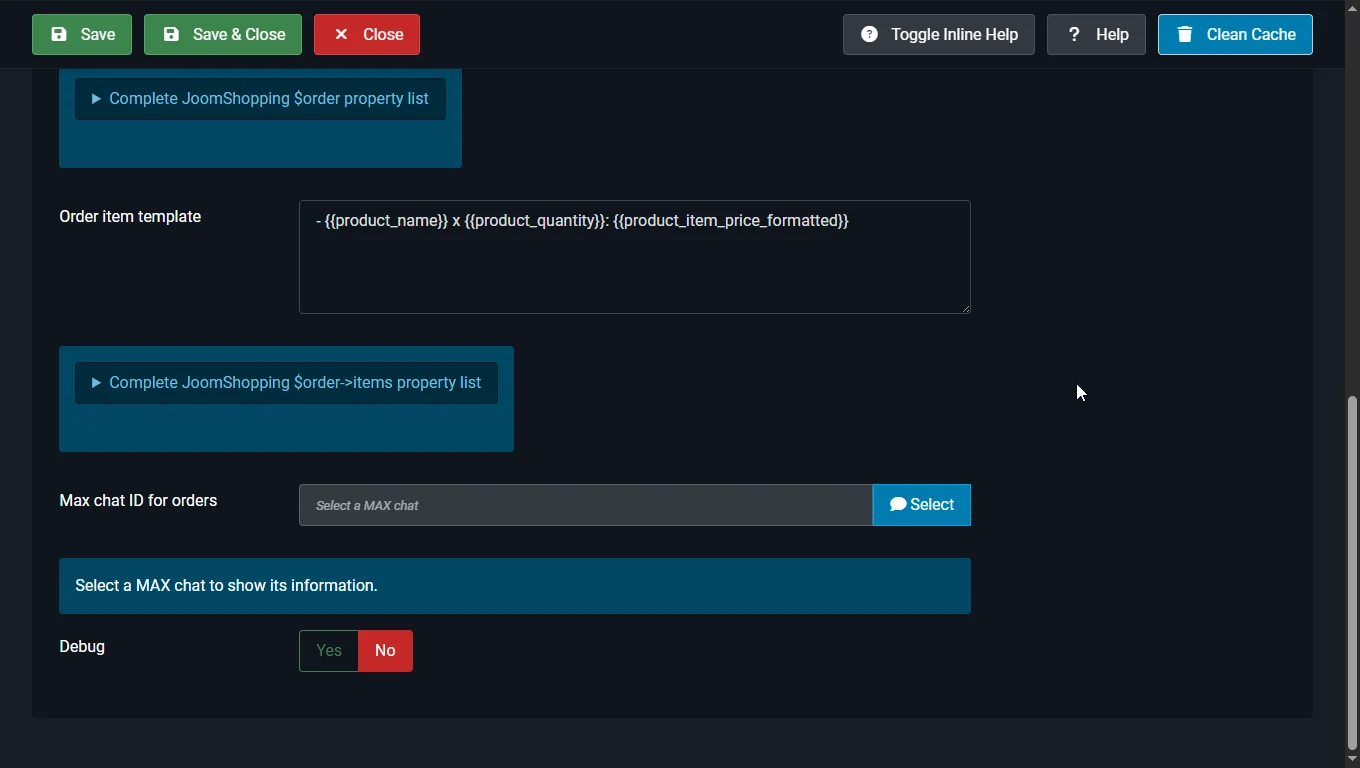Click the question-circle icon on Toggle Inline Help
Screen dimensions: 1360x768
[870, 34]
